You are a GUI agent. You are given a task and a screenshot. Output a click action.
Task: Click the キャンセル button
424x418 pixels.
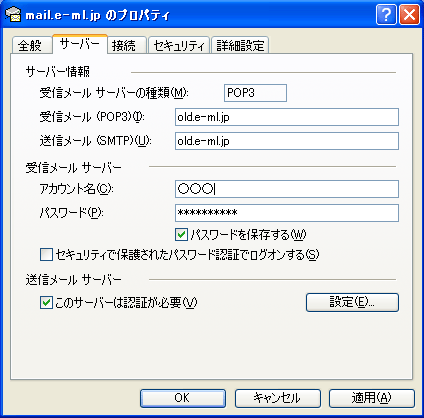(x=278, y=398)
